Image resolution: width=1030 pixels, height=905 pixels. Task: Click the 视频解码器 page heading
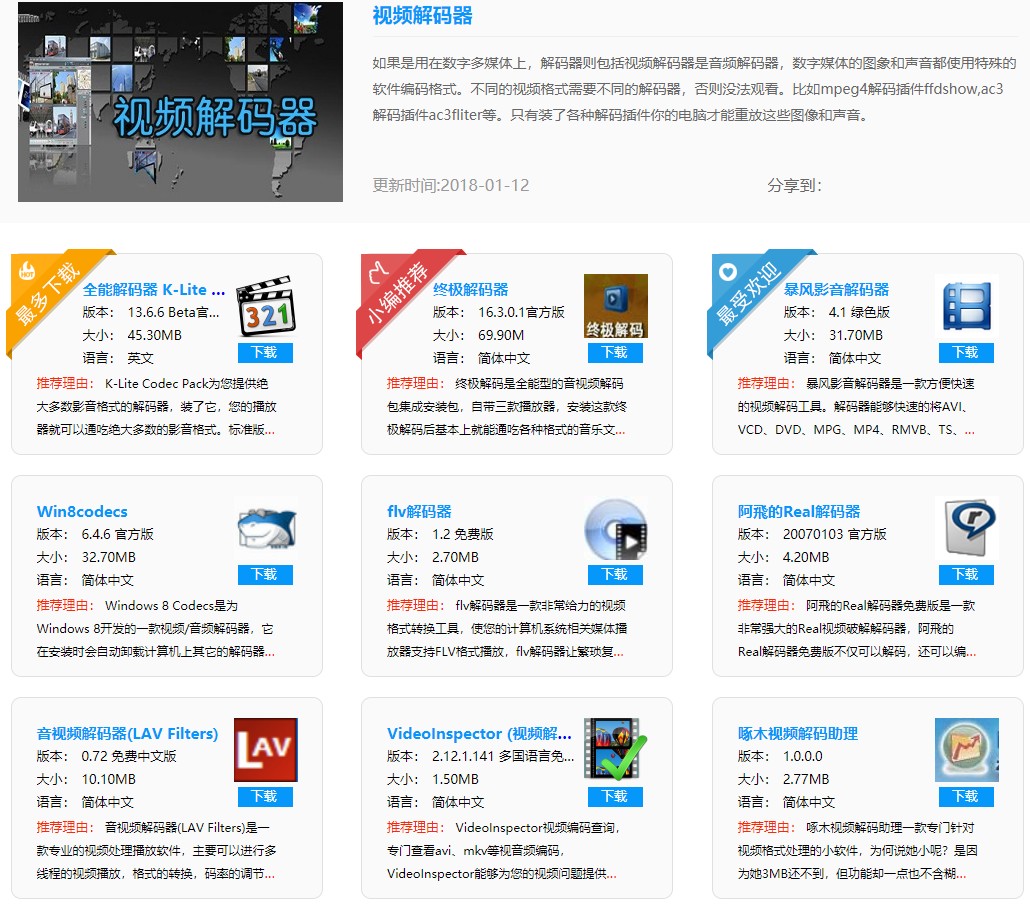(x=422, y=16)
